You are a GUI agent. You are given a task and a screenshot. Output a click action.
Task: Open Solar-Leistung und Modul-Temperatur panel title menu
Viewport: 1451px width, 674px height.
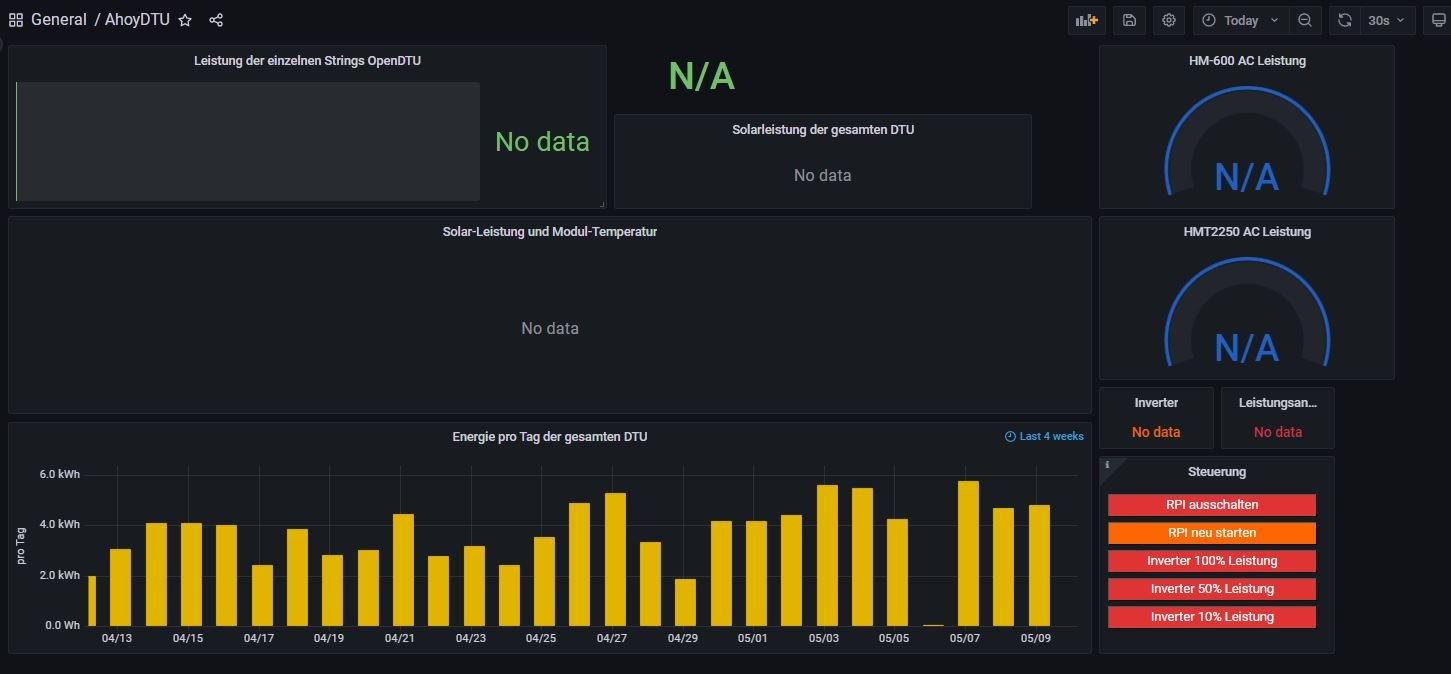tap(549, 232)
